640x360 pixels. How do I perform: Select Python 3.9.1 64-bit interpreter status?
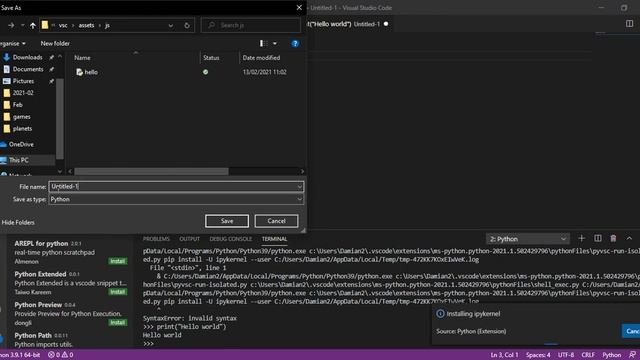click(20, 355)
